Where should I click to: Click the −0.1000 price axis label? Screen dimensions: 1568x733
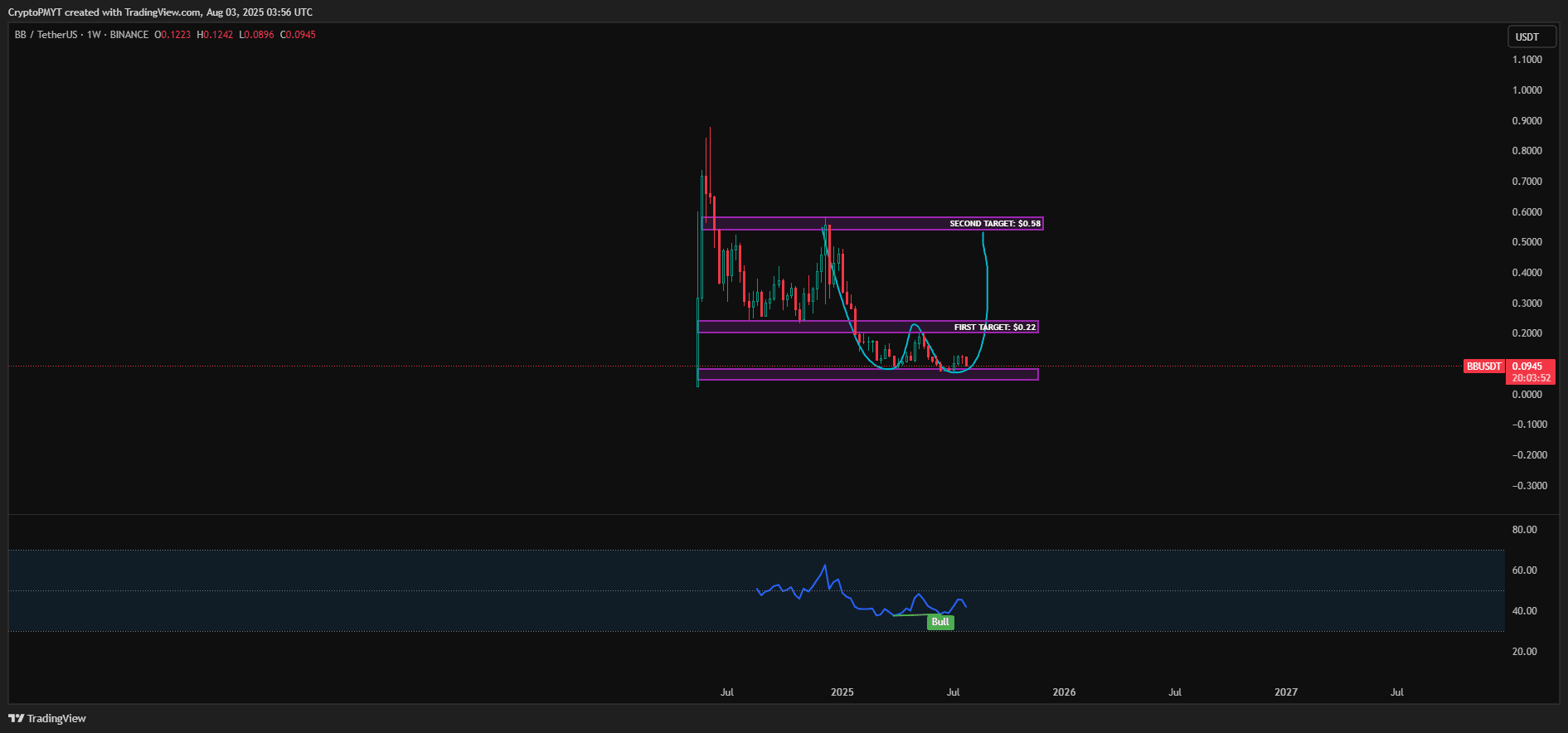click(x=1530, y=425)
